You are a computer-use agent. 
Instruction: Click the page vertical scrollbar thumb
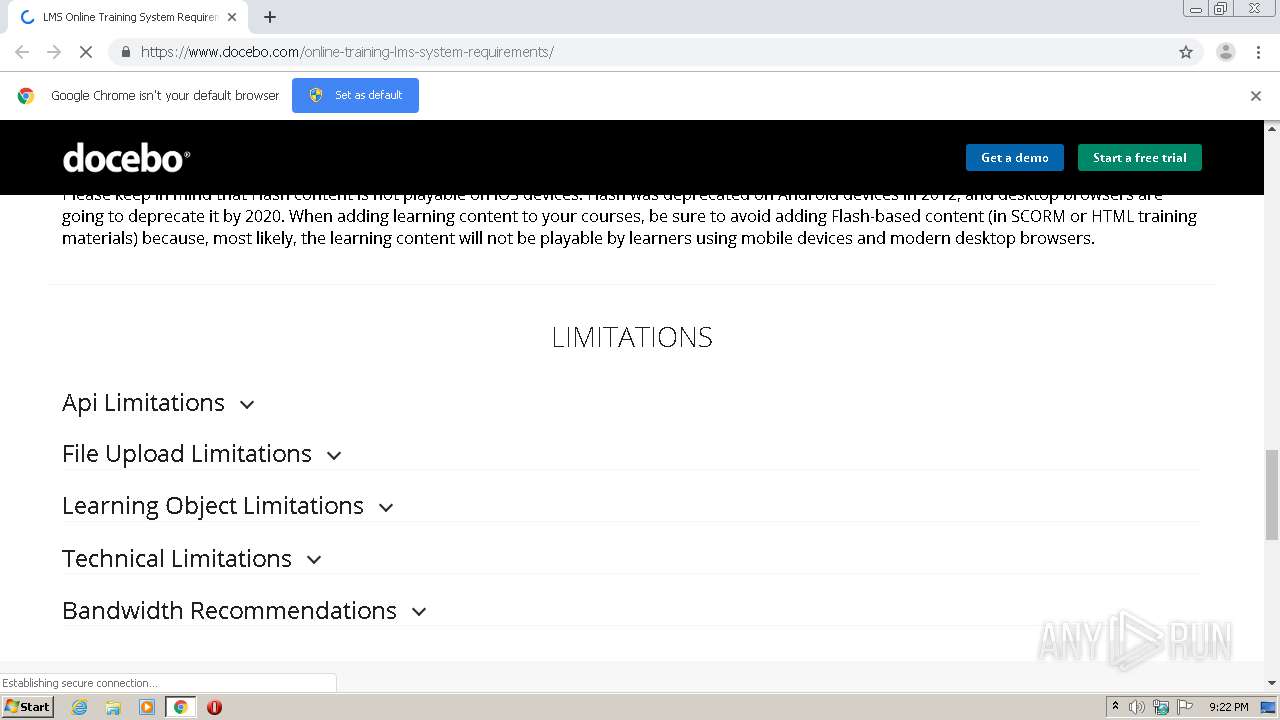1272,495
